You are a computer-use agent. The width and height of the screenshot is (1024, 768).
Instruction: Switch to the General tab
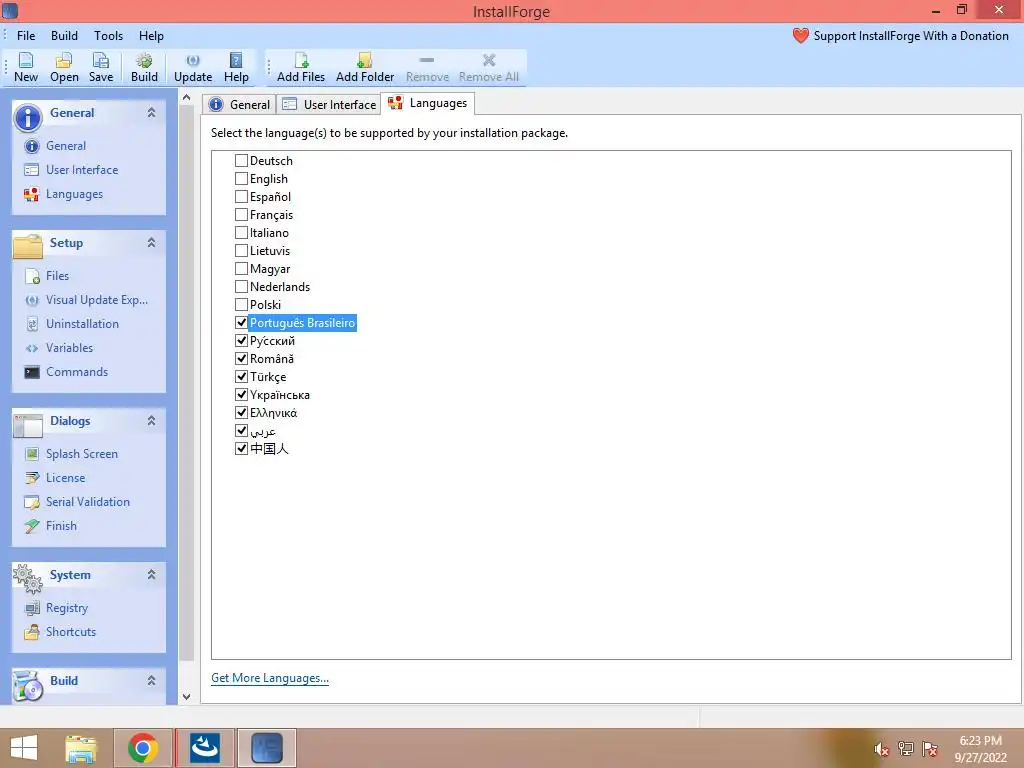click(x=240, y=104)
